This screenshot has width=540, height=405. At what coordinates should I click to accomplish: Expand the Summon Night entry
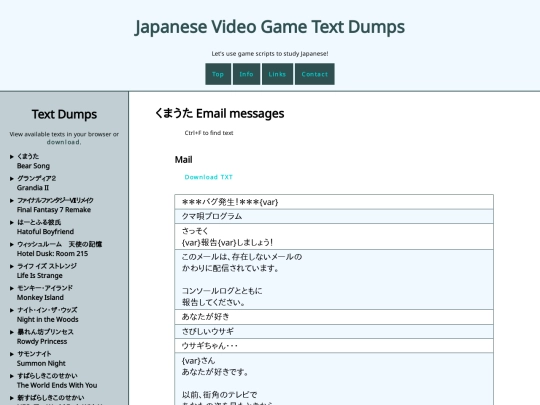12,354
